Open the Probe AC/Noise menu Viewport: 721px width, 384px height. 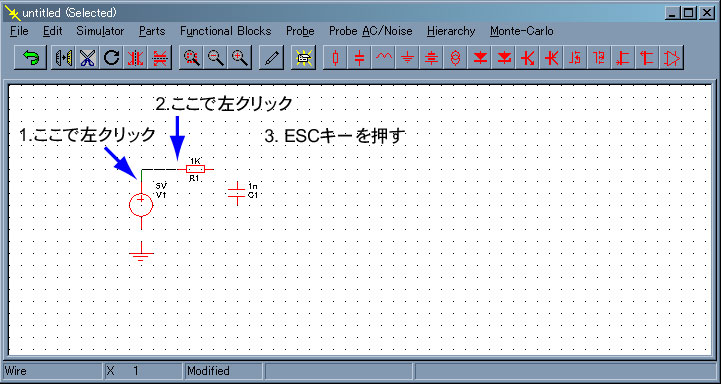tap(371, 31)
